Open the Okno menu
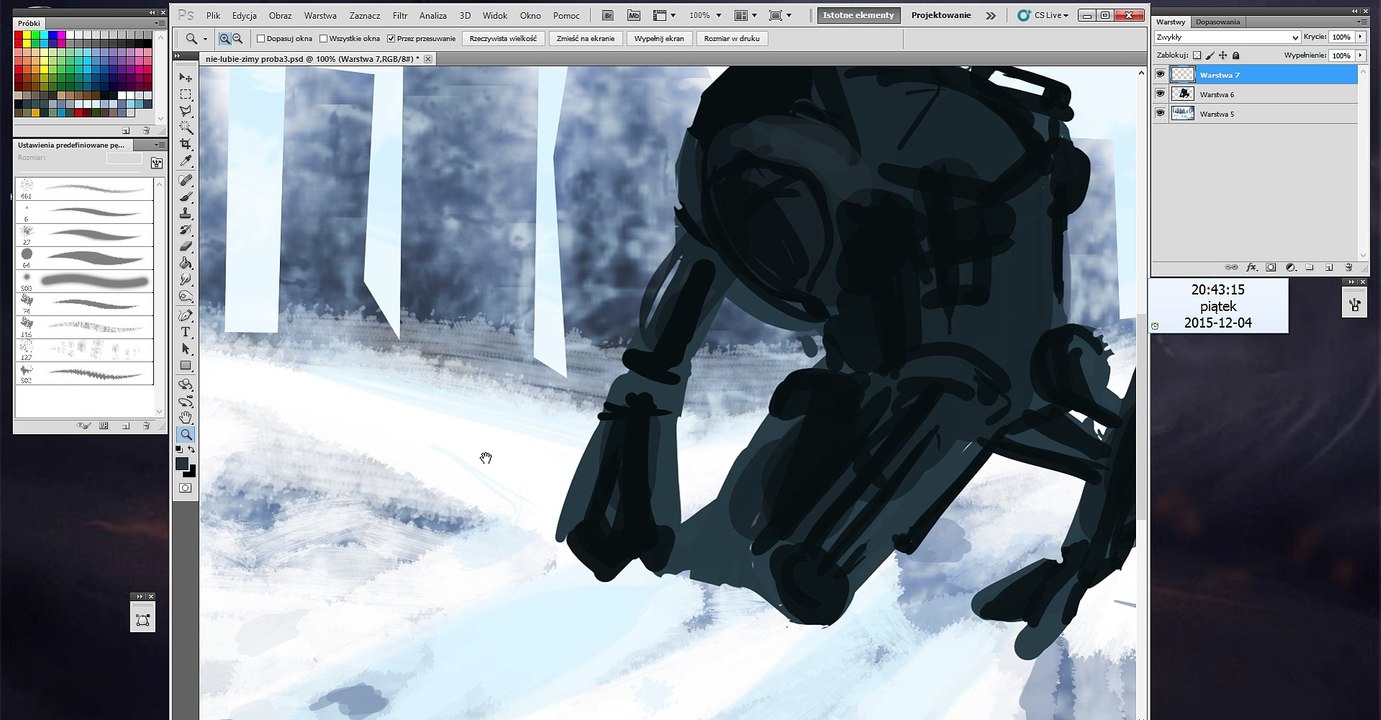Viewport: 1381px width, 720px height. pyautogui.click(x=530, y=15)
